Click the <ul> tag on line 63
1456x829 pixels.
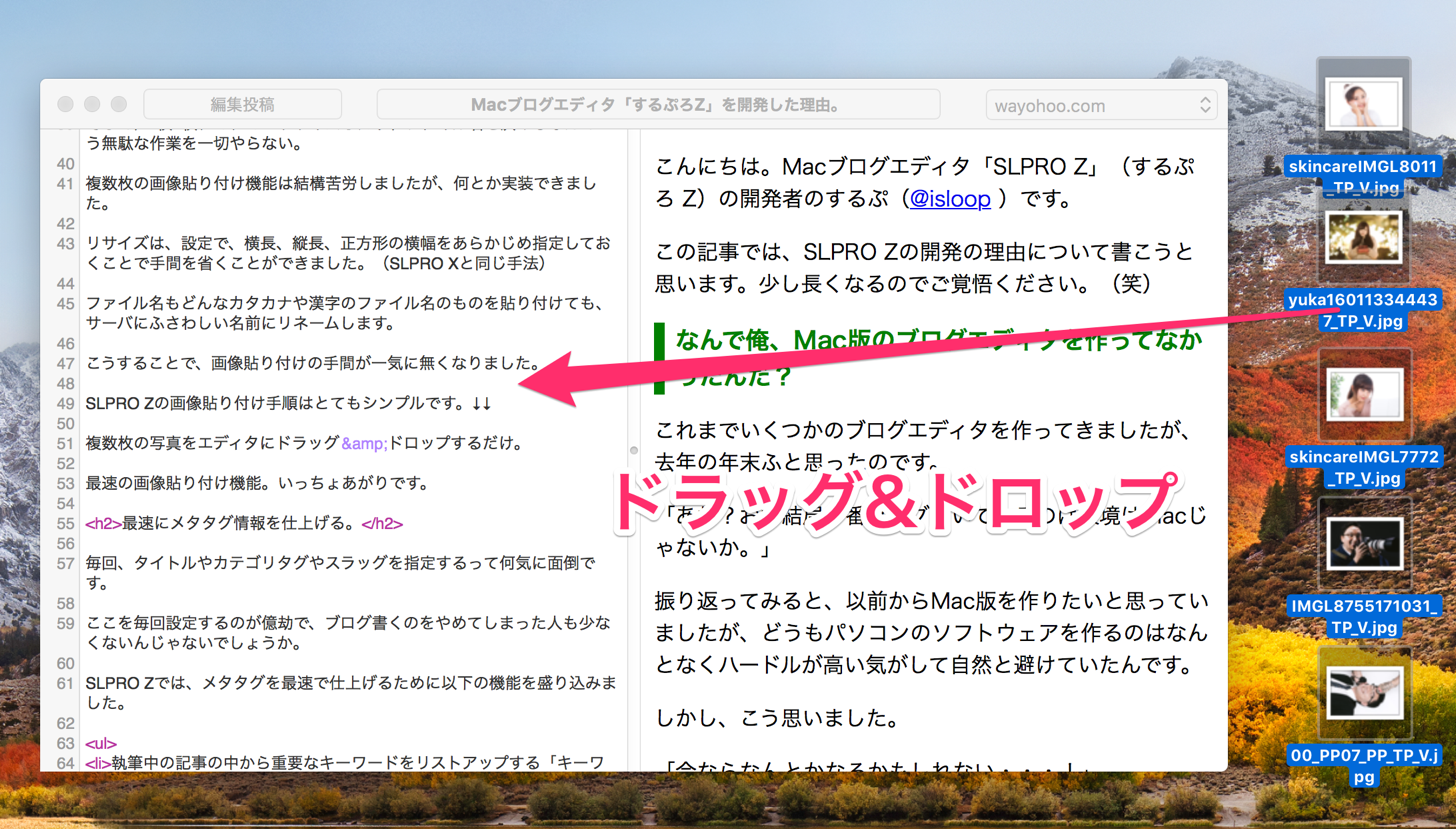[101, 743]
